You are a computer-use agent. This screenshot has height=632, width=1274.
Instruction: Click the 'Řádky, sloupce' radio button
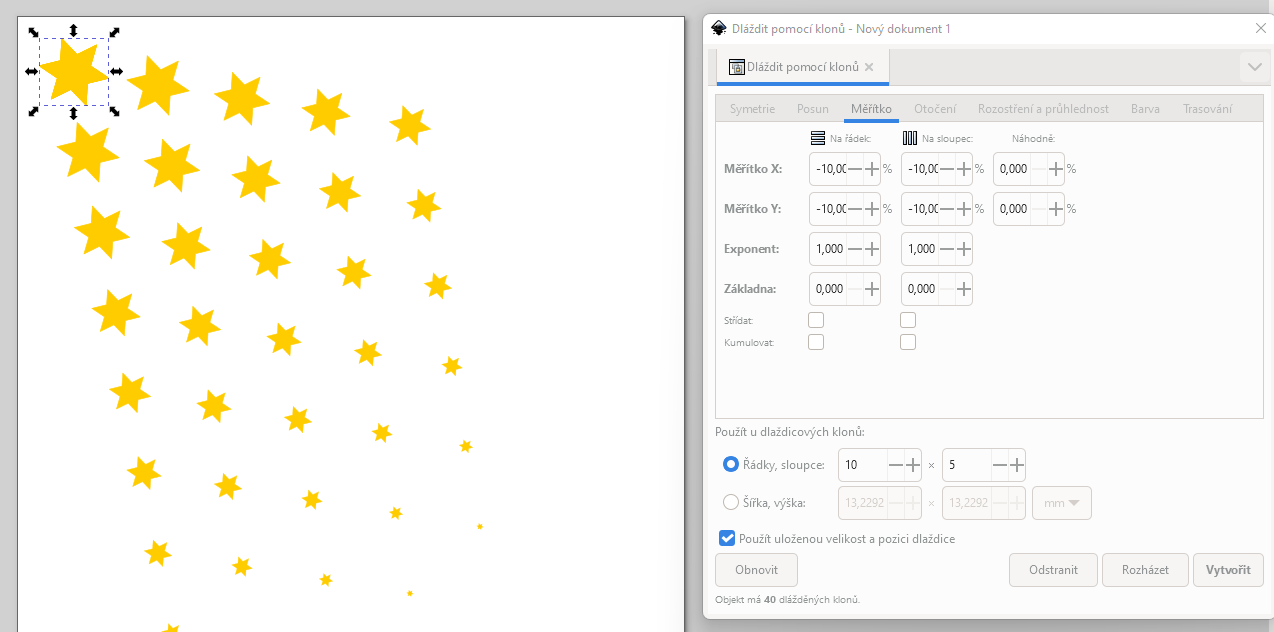coord(731,464)
